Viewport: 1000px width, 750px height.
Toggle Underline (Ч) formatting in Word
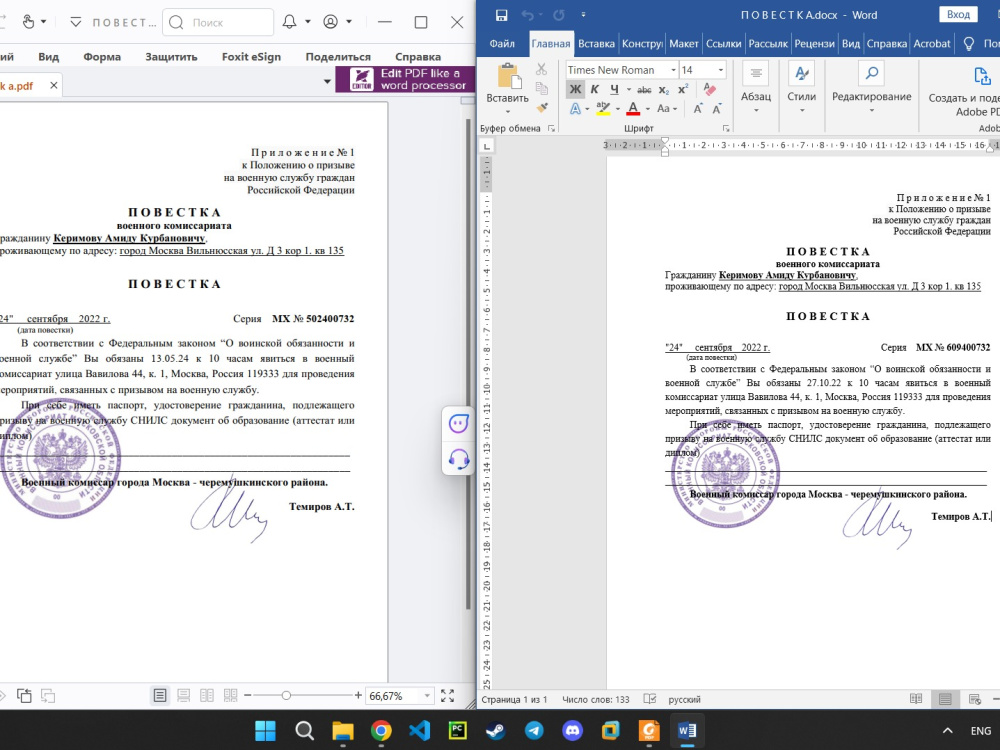pyautogui.click(x=614, y=89)
